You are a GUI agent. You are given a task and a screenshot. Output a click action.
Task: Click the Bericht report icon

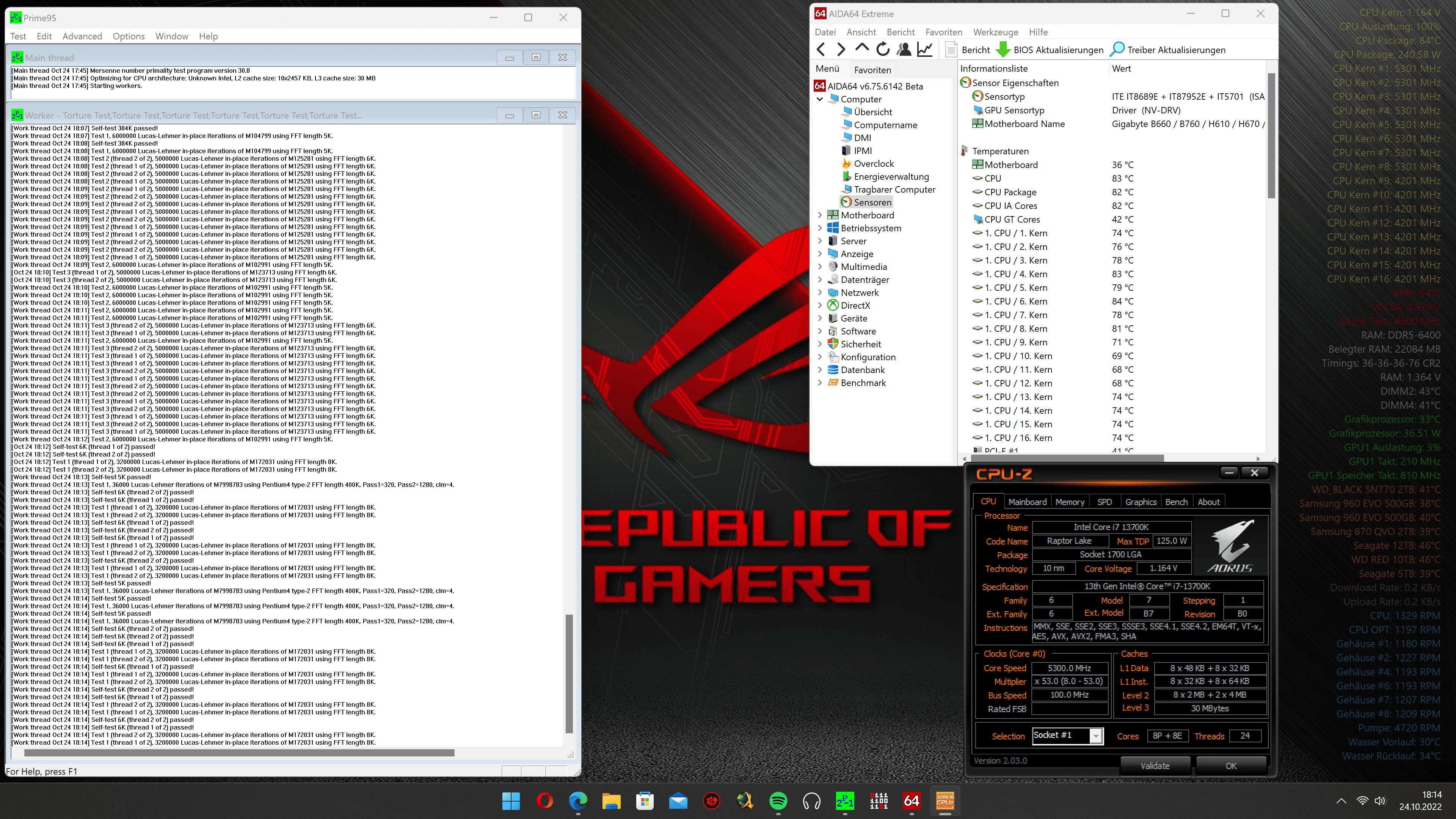point(951,50)
